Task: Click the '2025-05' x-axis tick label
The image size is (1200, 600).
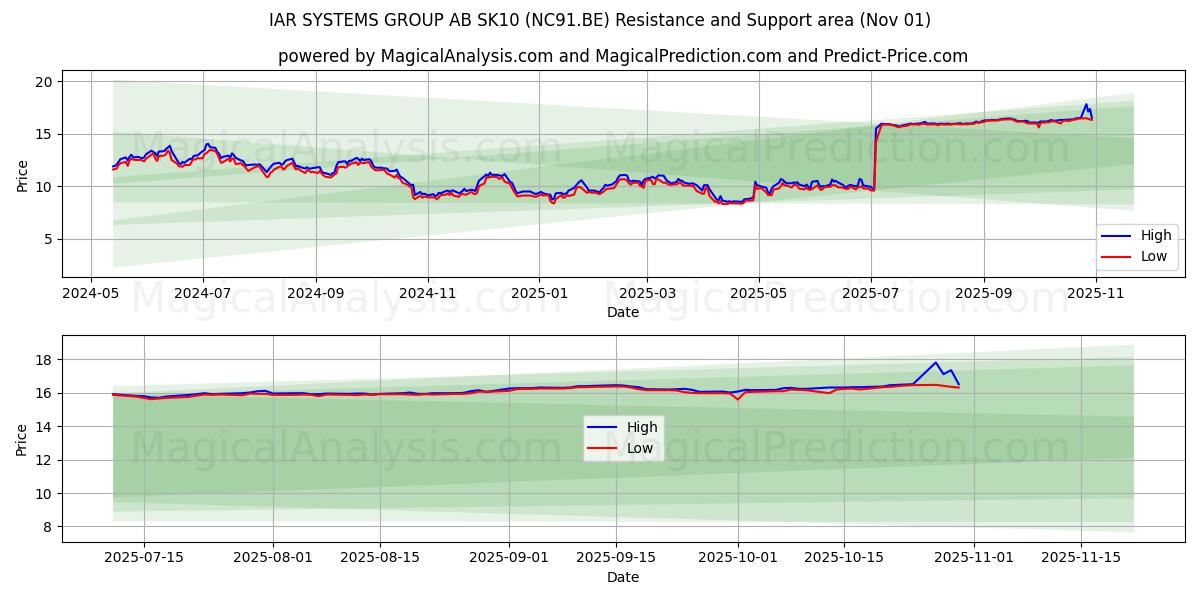Action: [758, 294]
